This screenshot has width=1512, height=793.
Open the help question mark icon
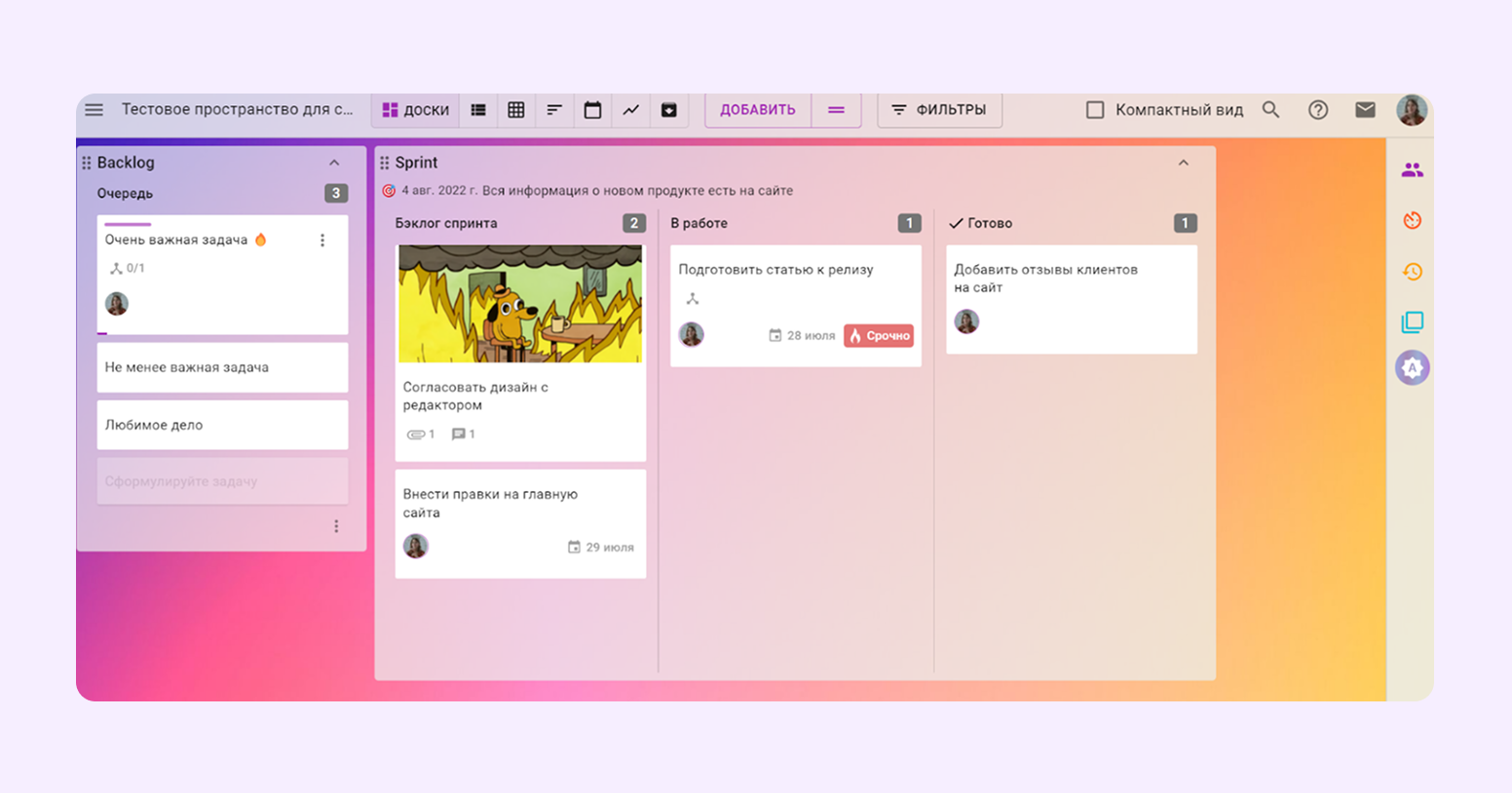coord(1318,110)
